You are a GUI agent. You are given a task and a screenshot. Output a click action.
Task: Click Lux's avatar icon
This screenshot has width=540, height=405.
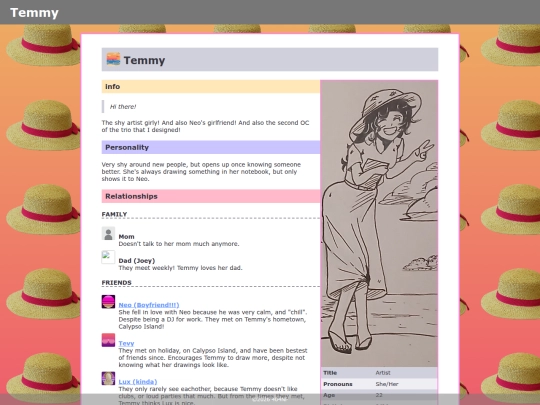pos(108,378)
